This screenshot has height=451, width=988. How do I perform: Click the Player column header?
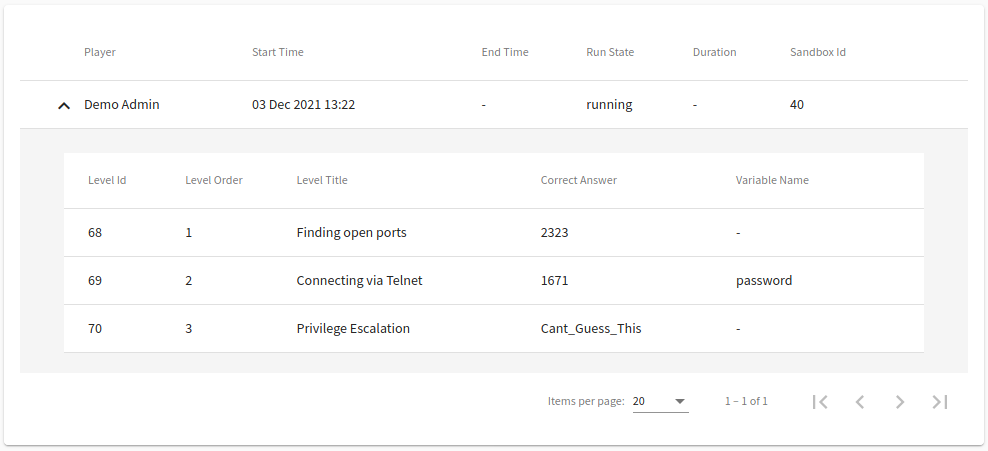[x=100, y=52]
